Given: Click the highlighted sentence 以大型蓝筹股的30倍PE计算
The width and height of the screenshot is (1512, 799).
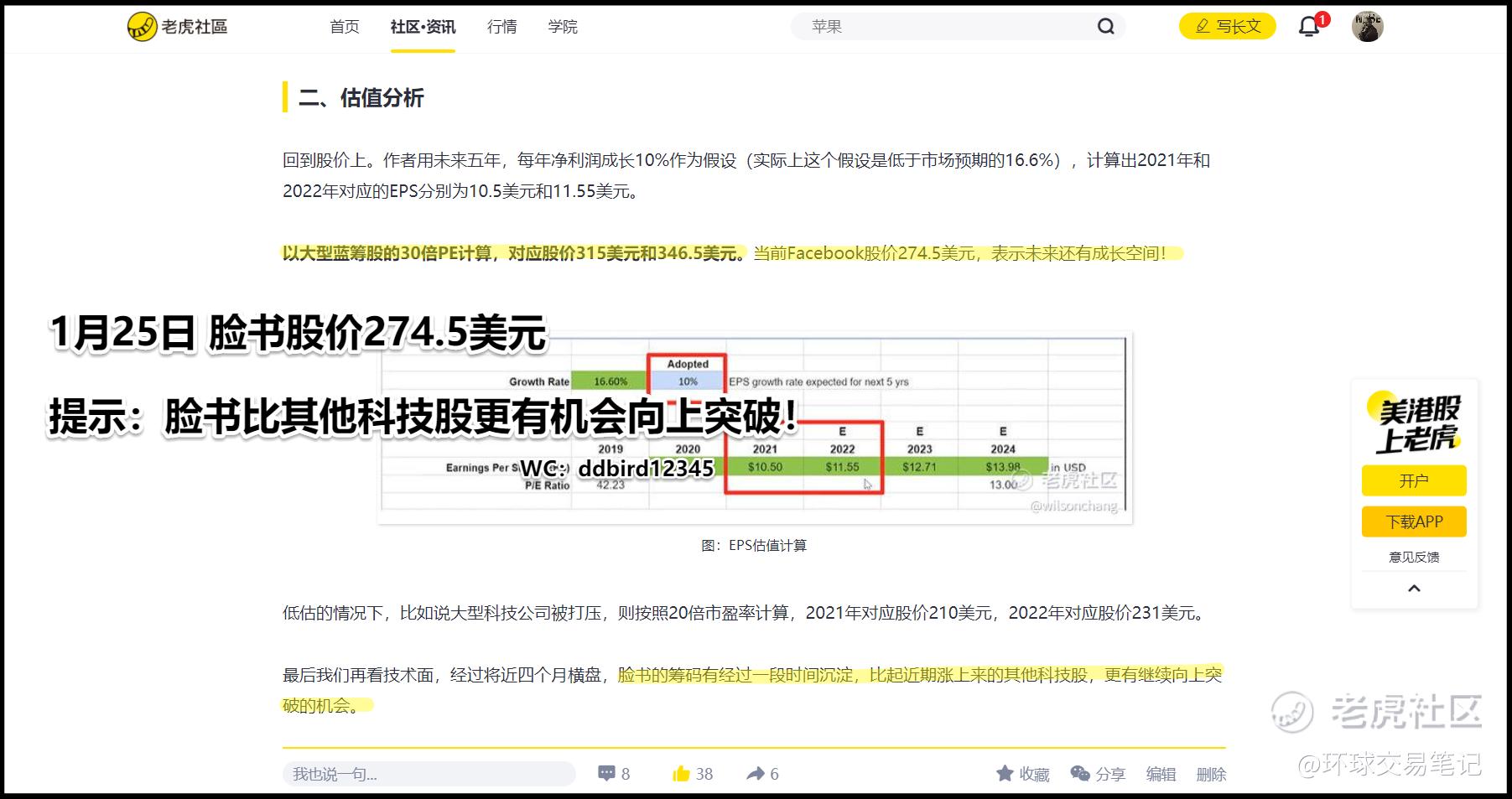Looking at the screenshot, I should point(513,253).
